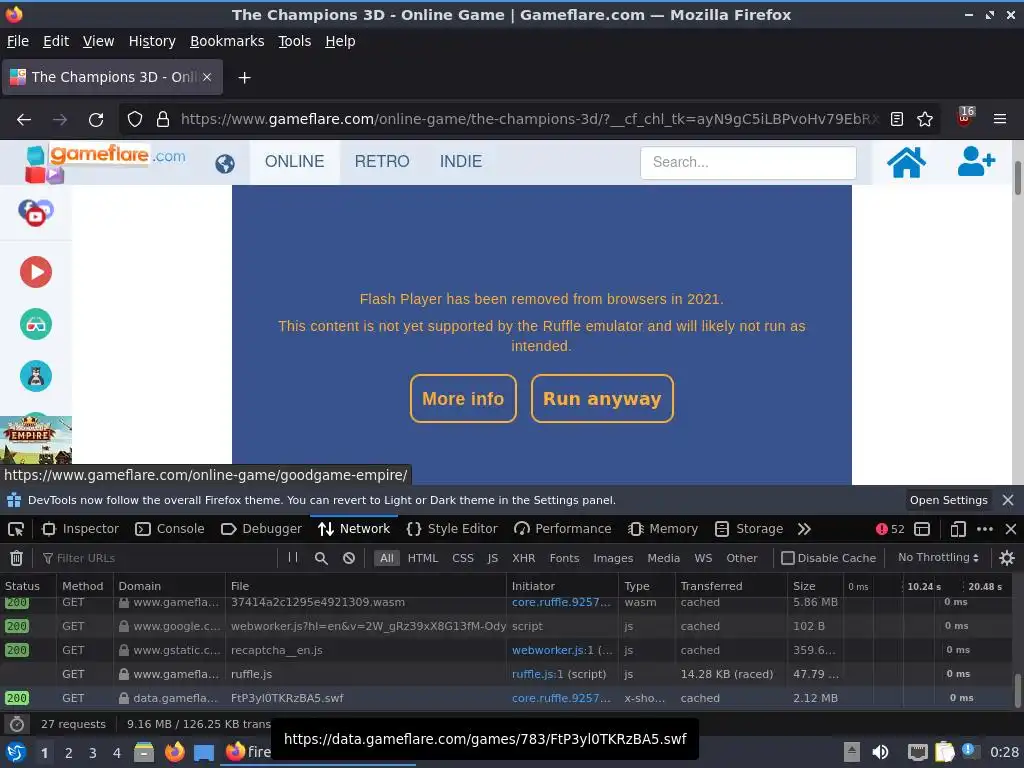Screen dimensions: 1024x768
Task: Switch to Performance tab
Action: (563, 529)
